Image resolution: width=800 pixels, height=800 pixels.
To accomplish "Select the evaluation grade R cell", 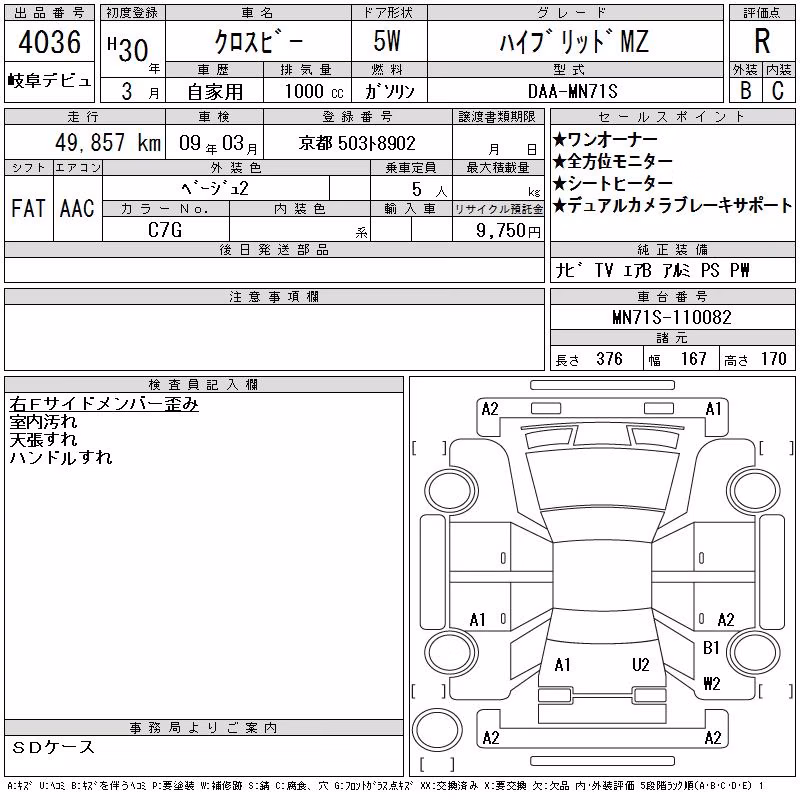I will coord(762,41).
